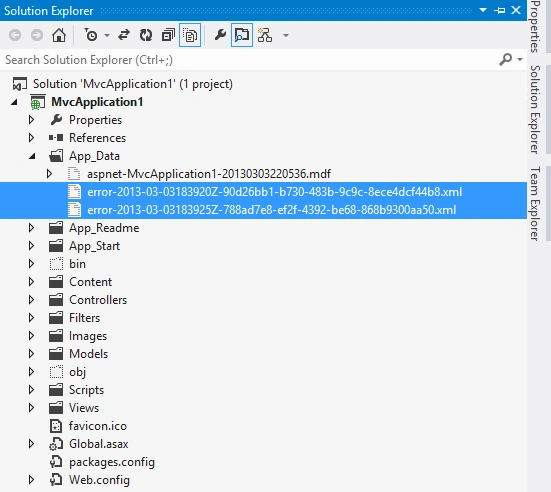Refresh the Solution Explorer tree

(146, 35)
